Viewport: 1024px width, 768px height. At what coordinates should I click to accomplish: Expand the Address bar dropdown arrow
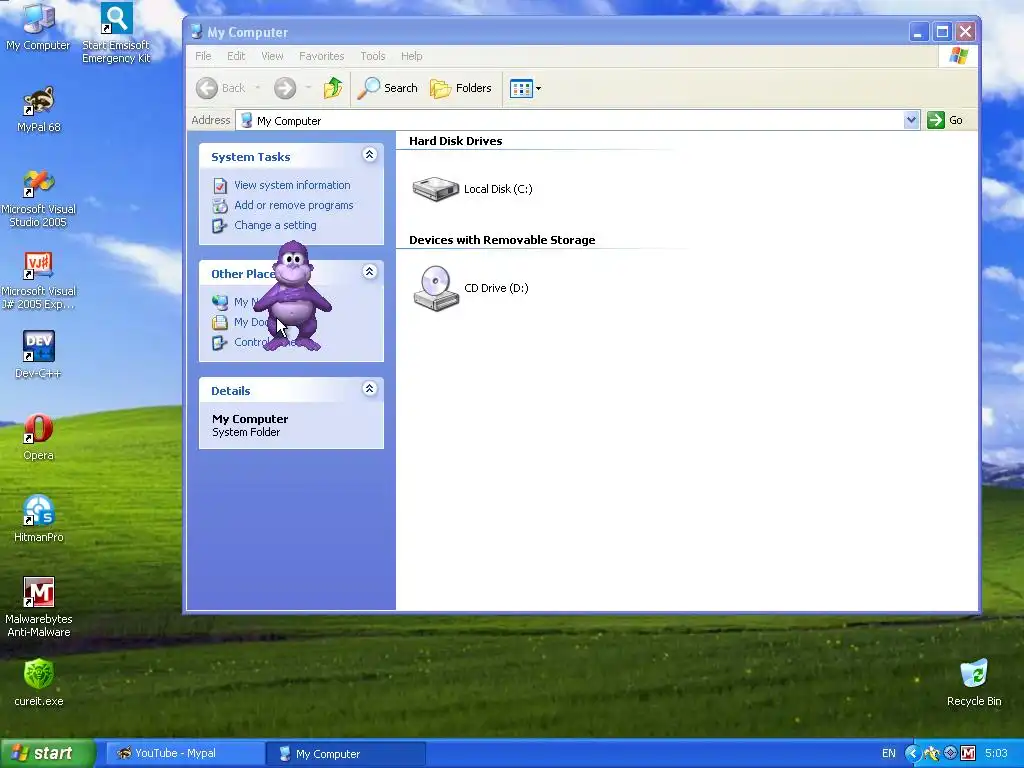point(911,120)
